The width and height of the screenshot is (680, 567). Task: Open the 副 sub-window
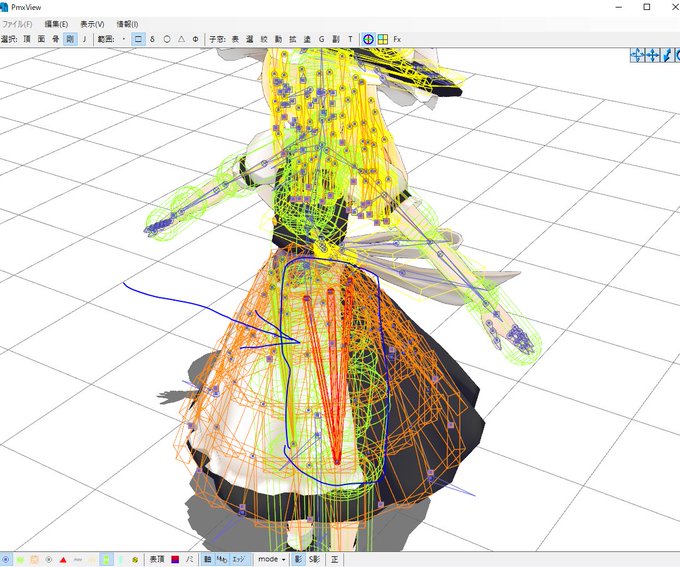point(336,39)
